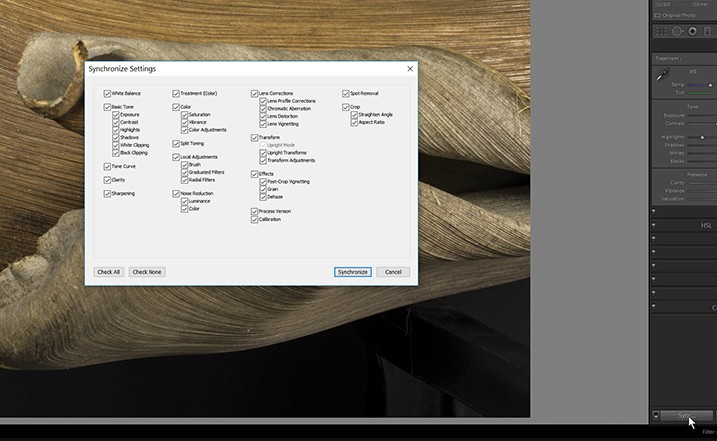This screenshot has height=441, width=717.
Task: Toggle the Lens Profile Corrections checkbox
Action: point(263,101)
